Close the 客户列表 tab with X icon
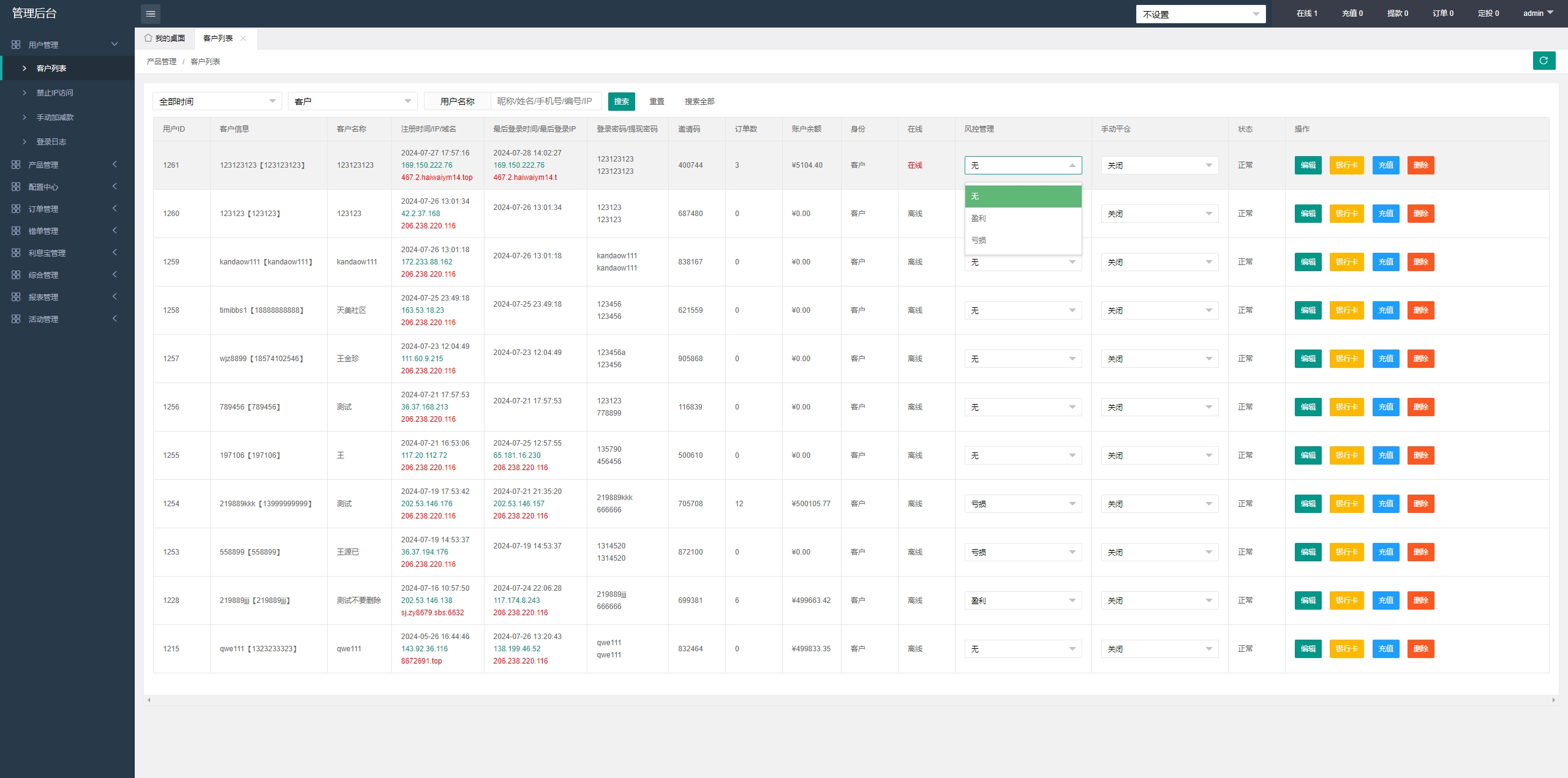The height and width of the screenshot is (778, 1568). pyautogui.click(x=243, y=38)
